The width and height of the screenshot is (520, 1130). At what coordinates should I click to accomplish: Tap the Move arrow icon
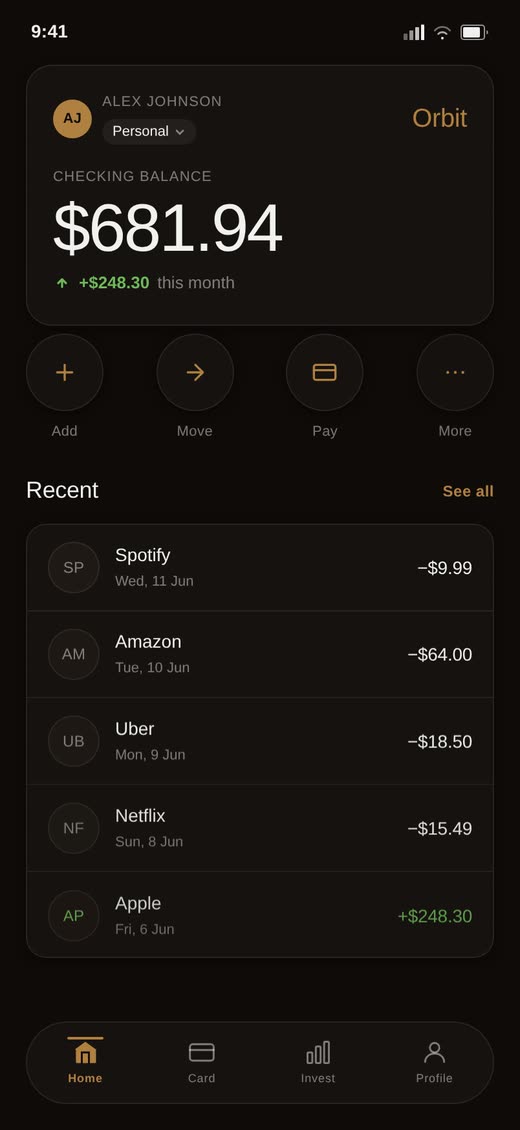tap(195, 373)
